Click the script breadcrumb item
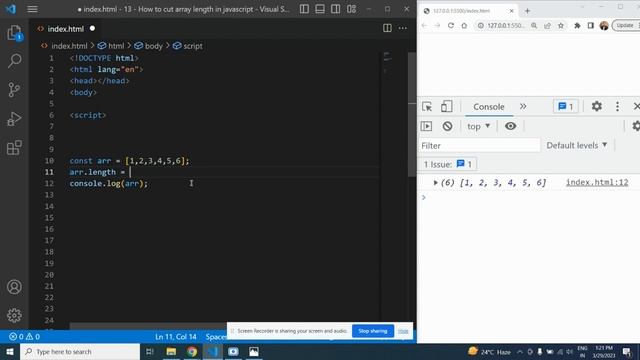This screenshot has width=640, height=360. tap(188, 46)
